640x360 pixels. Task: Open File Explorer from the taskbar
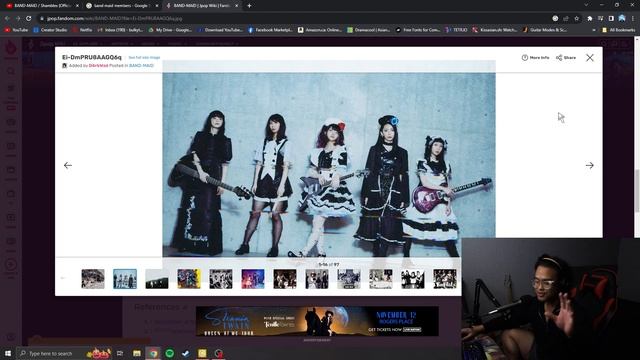[x=137, y=353]
